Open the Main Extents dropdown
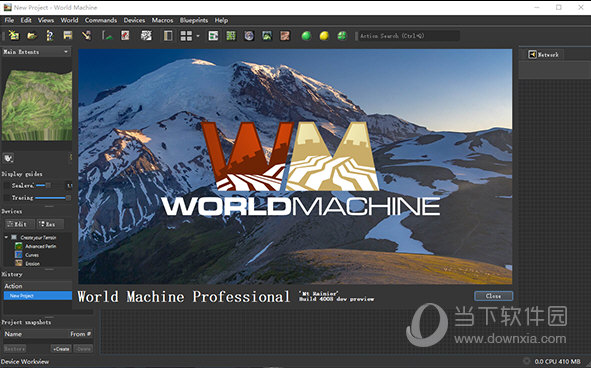 (x=37, y=52)
